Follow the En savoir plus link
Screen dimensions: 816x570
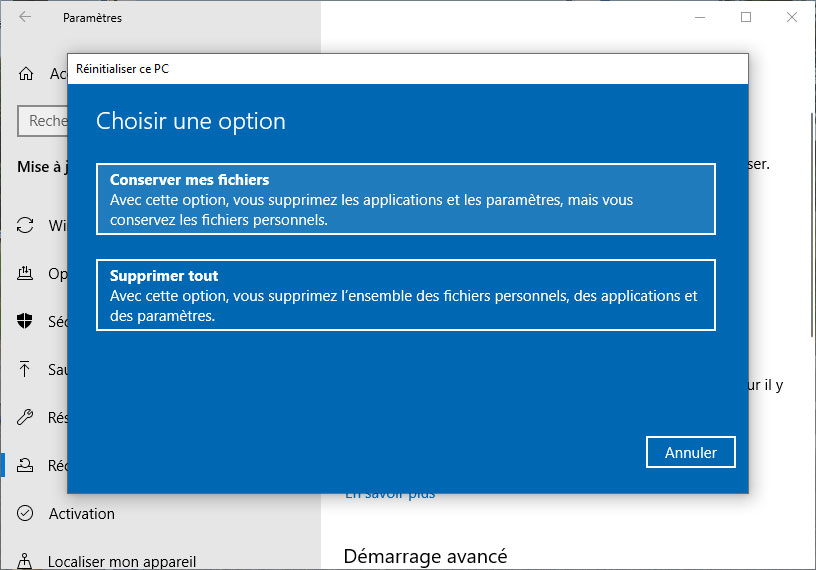(x=390, y=495)
